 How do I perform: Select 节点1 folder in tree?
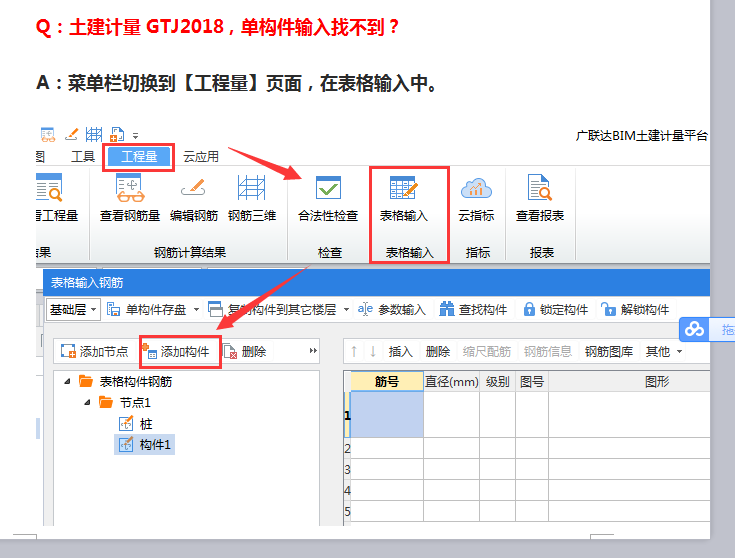click(125, 402)
